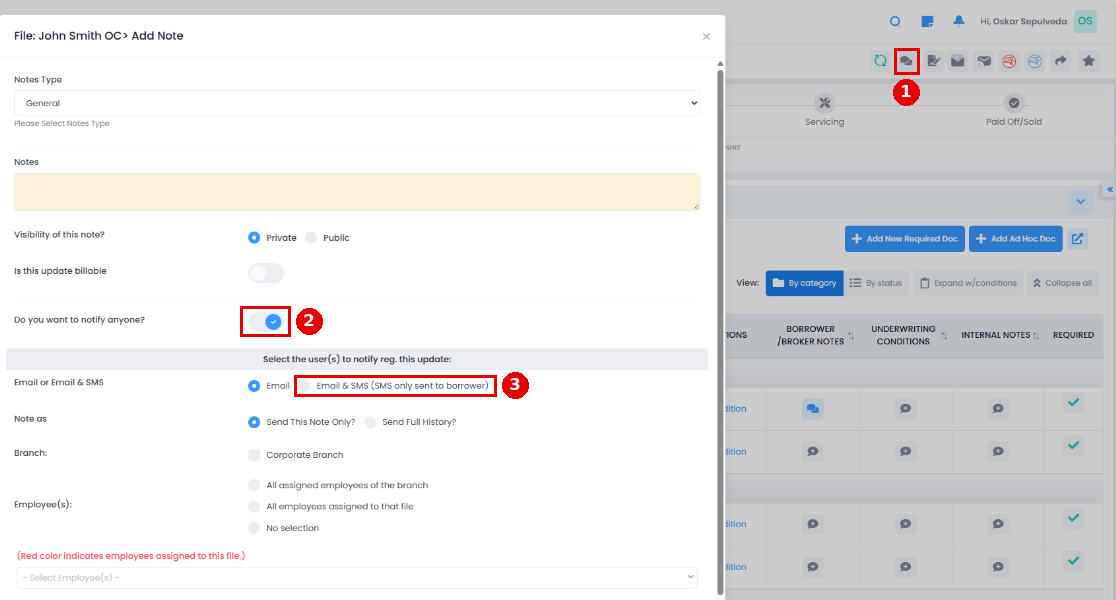Open the Select Employee(s) dropdown
Screen dimensions: 1116x600
pyautogui.click(x=357, y=577)
